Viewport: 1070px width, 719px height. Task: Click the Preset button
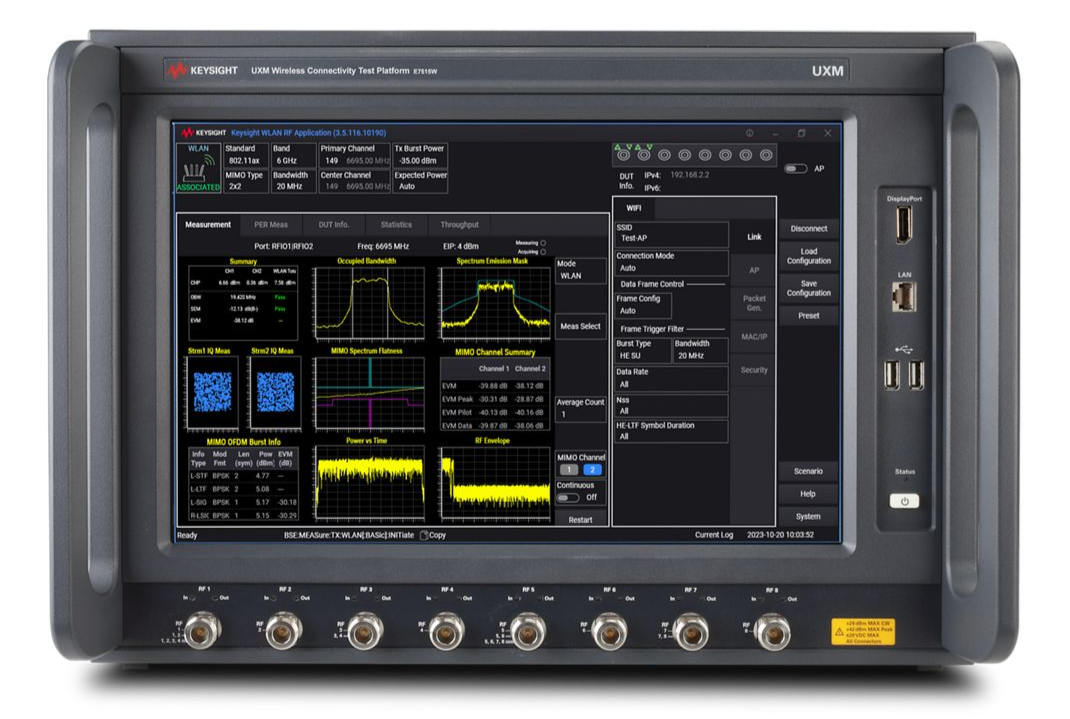[809, 316]
